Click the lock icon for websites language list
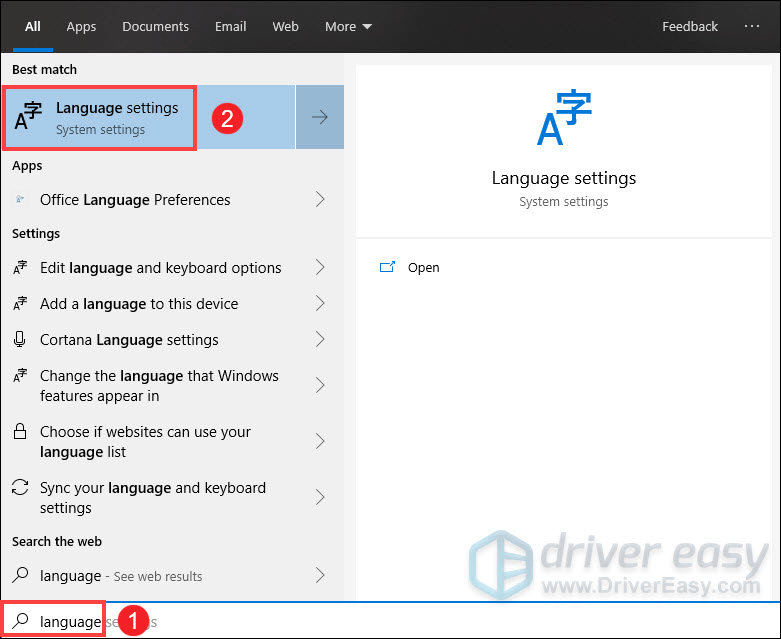This screenshot has height=639, width=781. [20, 431]
